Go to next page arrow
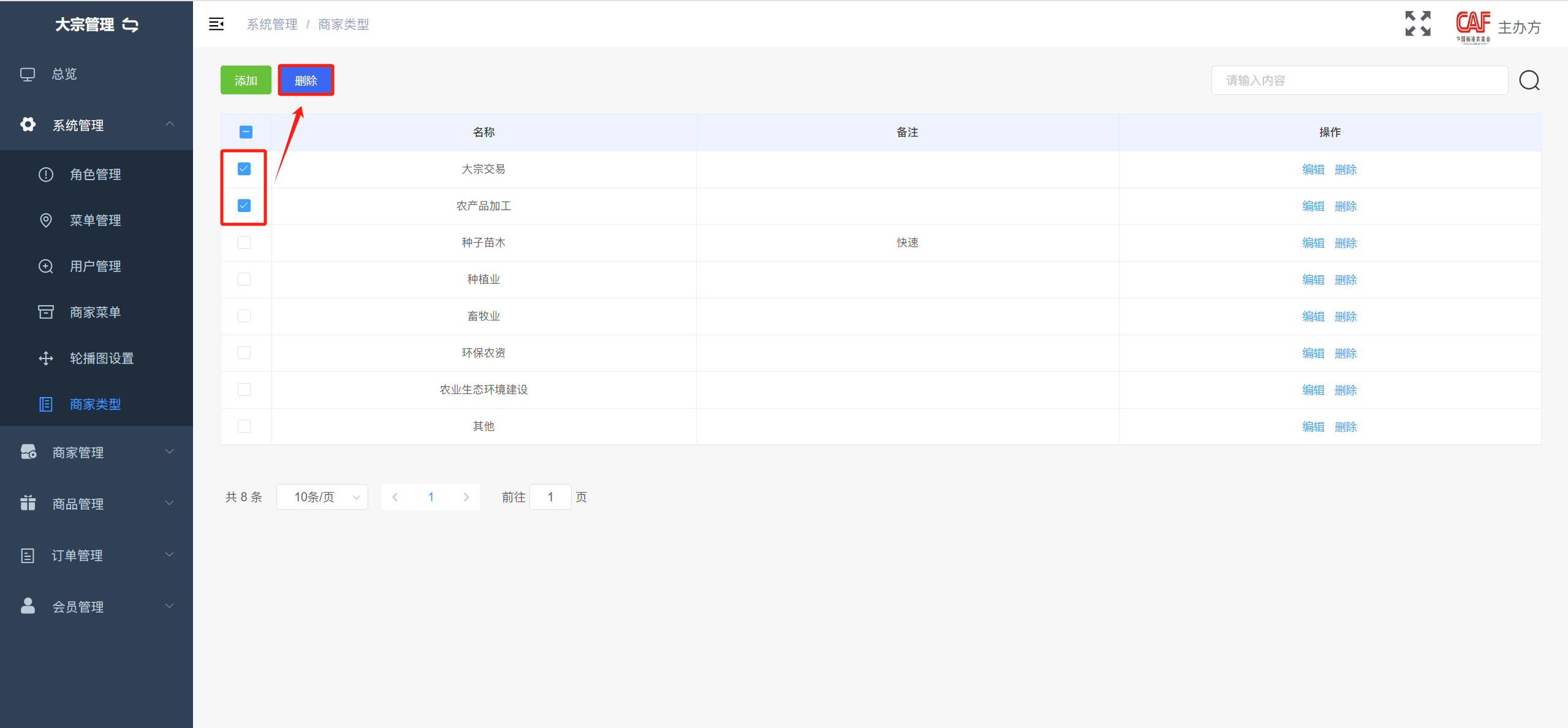Image resolution: width=1568 pixels, height=728 pixels. pyautogui.click(x=466, y=497)
